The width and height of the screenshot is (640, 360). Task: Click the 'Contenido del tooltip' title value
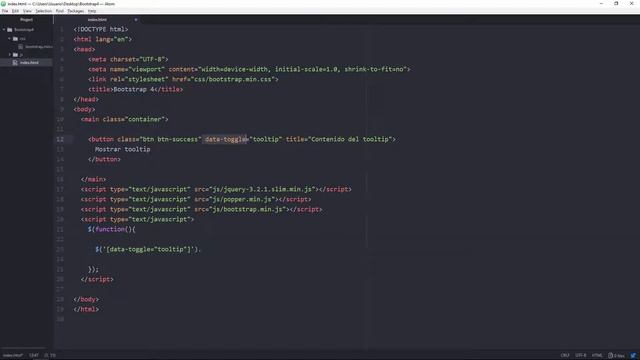point(350,139)
